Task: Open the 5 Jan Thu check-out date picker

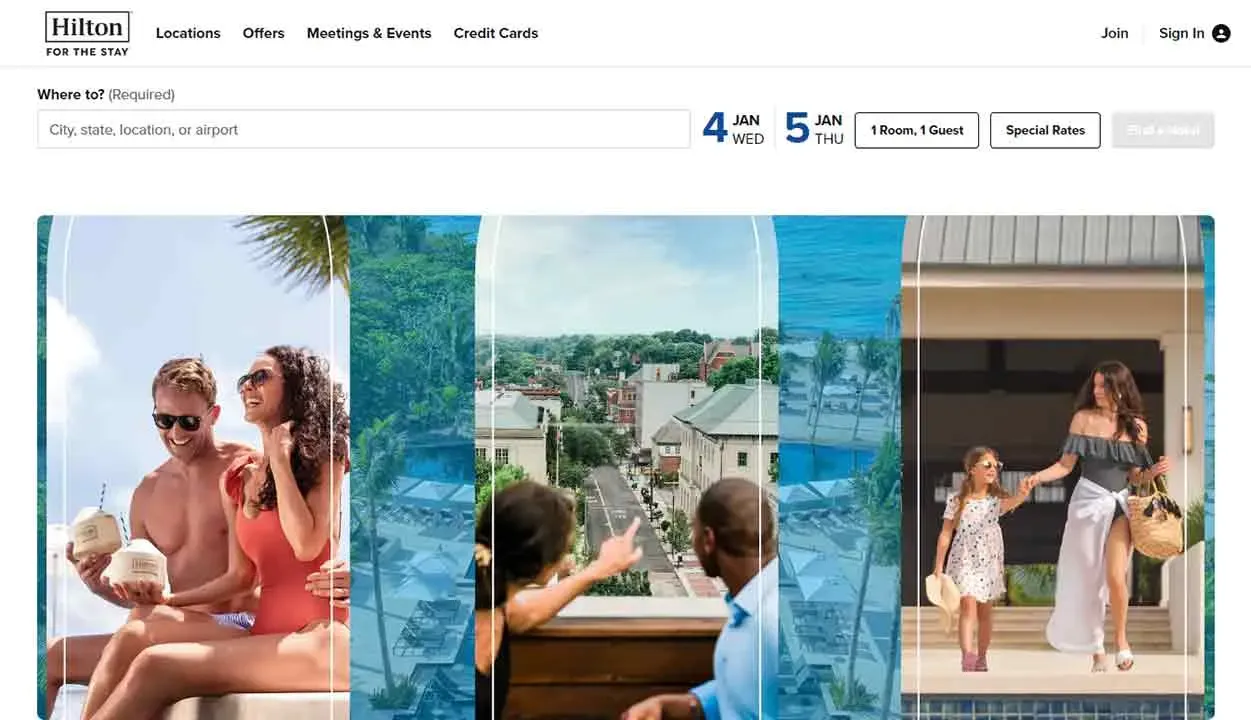Action: click(x=814, y=129)
